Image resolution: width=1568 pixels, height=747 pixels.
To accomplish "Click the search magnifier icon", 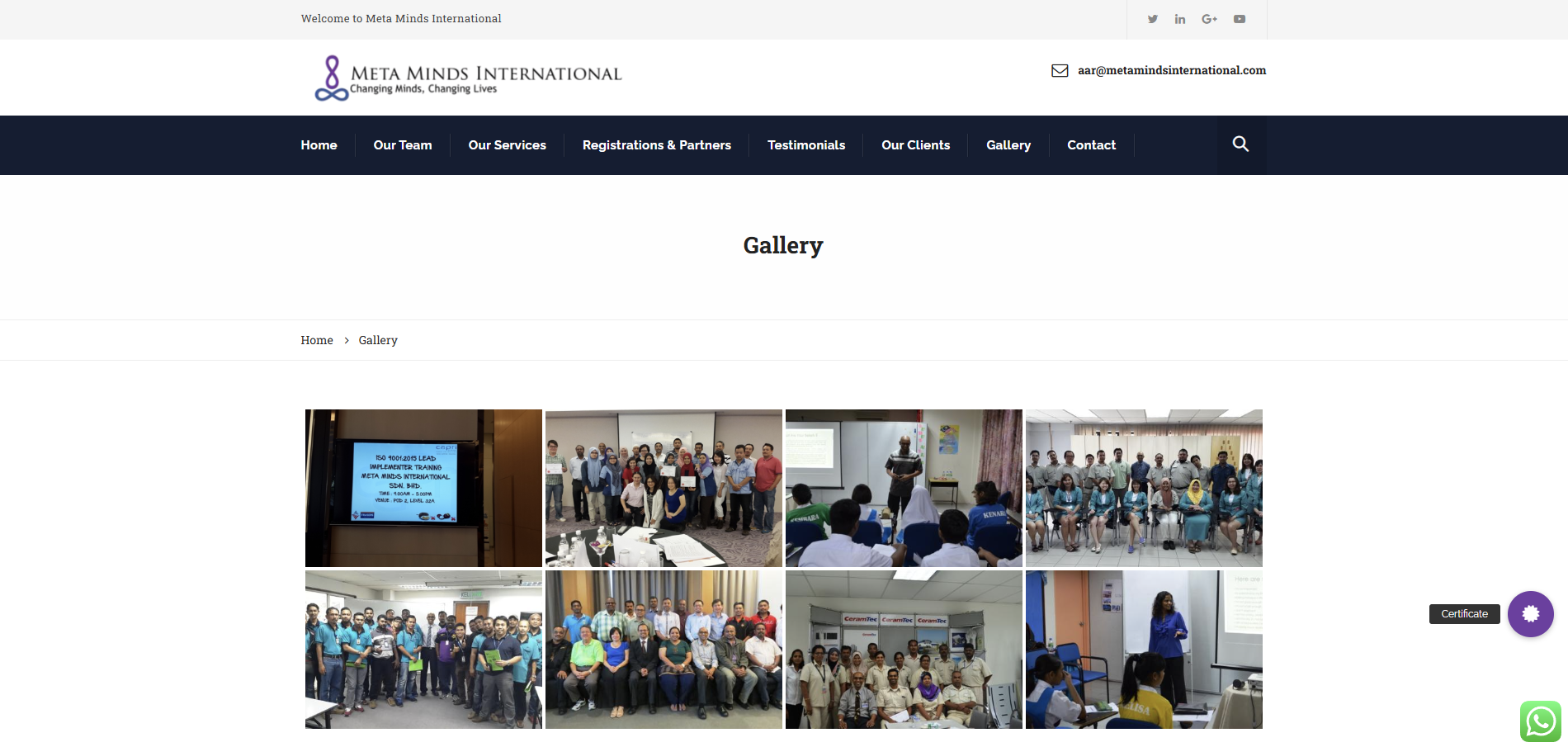I will point(1240,144).
